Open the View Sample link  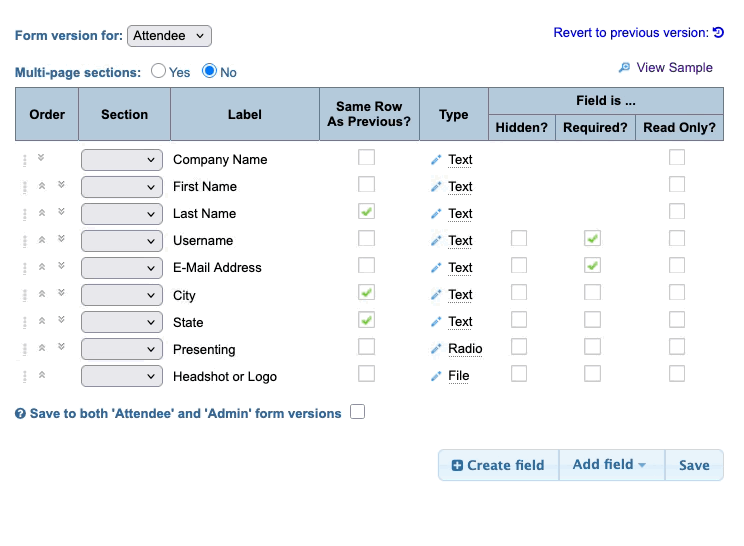(674, 68)
